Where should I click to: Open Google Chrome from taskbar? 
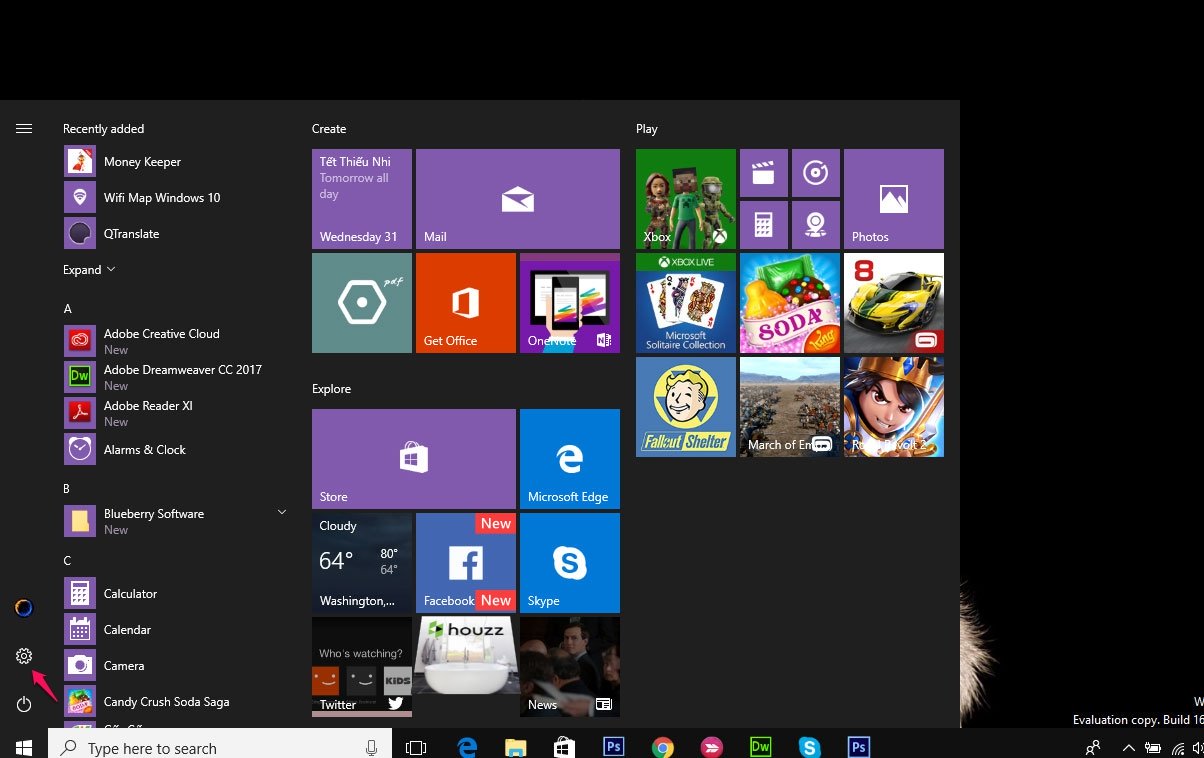click(x=662, y=747)
